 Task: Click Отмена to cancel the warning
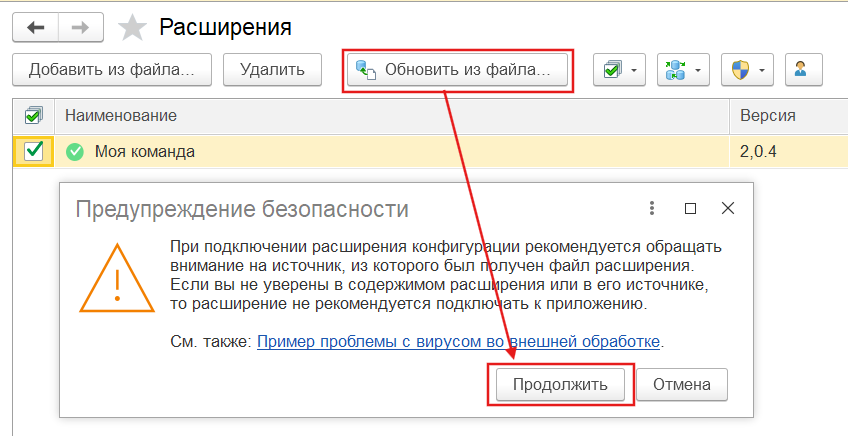click(x=681, y=384)
